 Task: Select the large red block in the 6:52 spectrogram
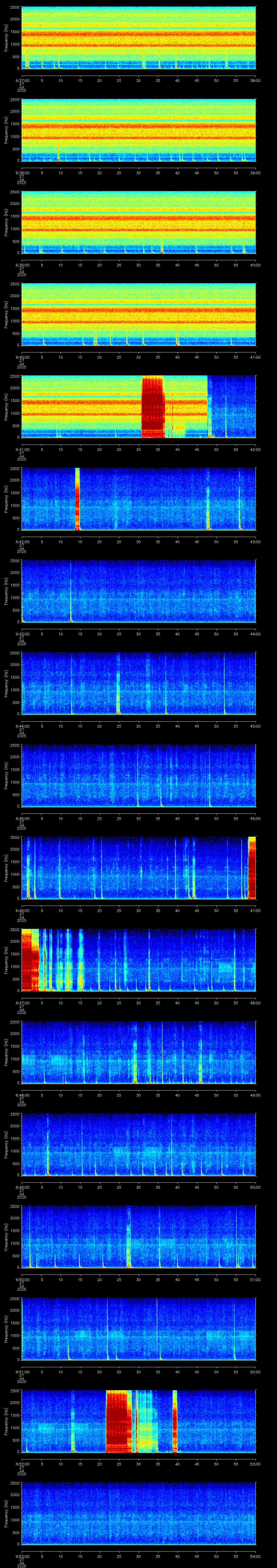[x=119, y=1421]
